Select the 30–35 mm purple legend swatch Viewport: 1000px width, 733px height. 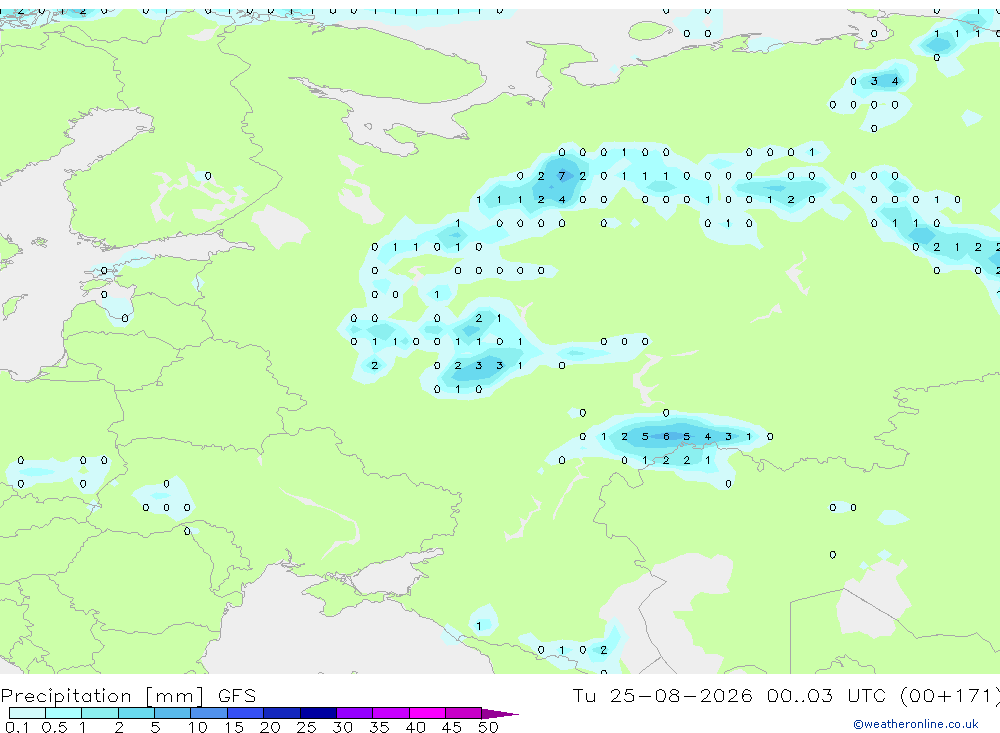[355, 713]
